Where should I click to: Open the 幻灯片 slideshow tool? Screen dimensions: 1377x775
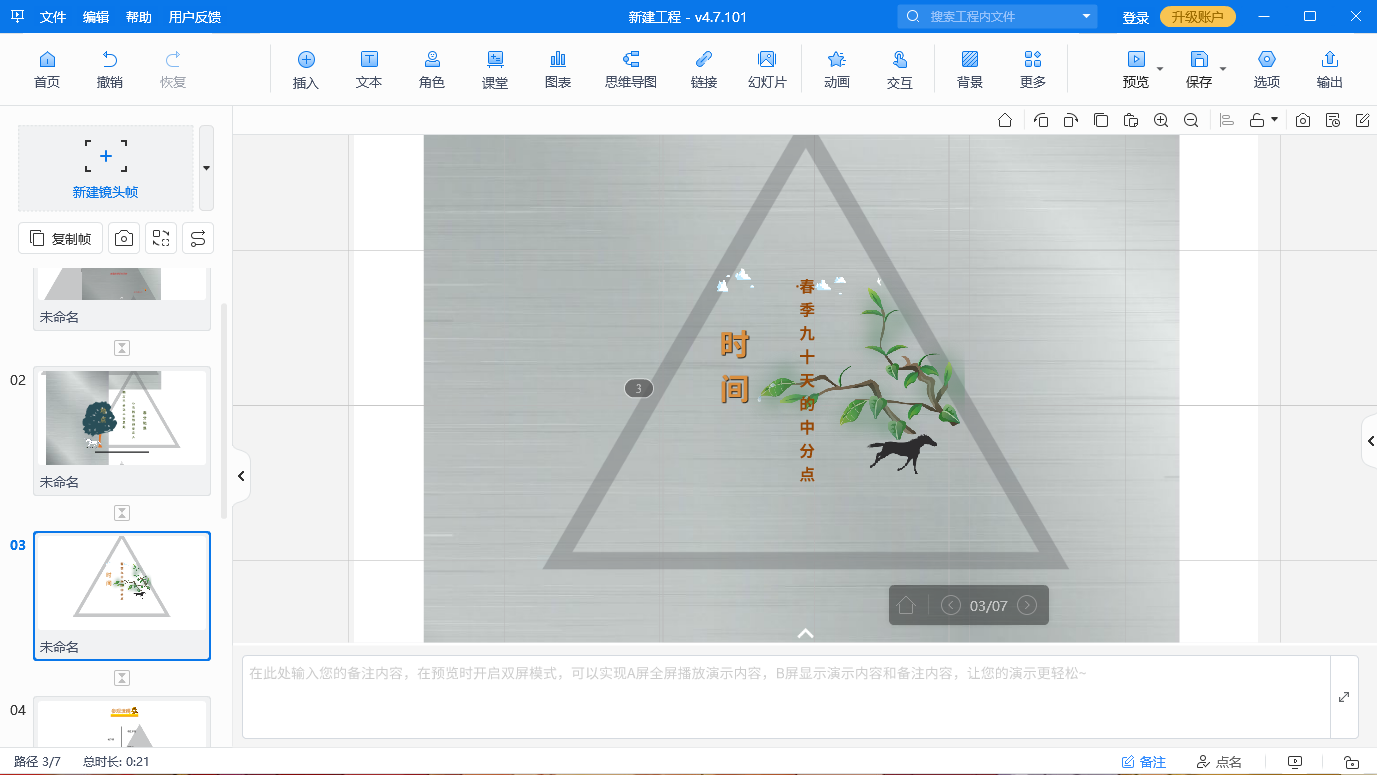[x=767, y=69]
